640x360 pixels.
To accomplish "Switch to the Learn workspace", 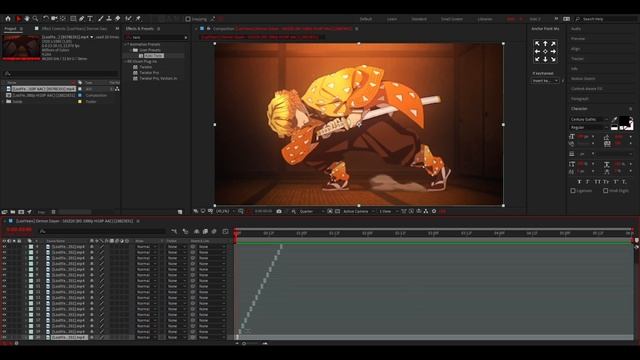I will tap(392, 19).
